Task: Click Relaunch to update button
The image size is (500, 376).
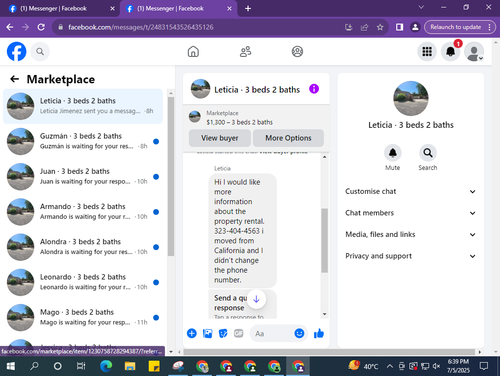Action: [456, 27]
